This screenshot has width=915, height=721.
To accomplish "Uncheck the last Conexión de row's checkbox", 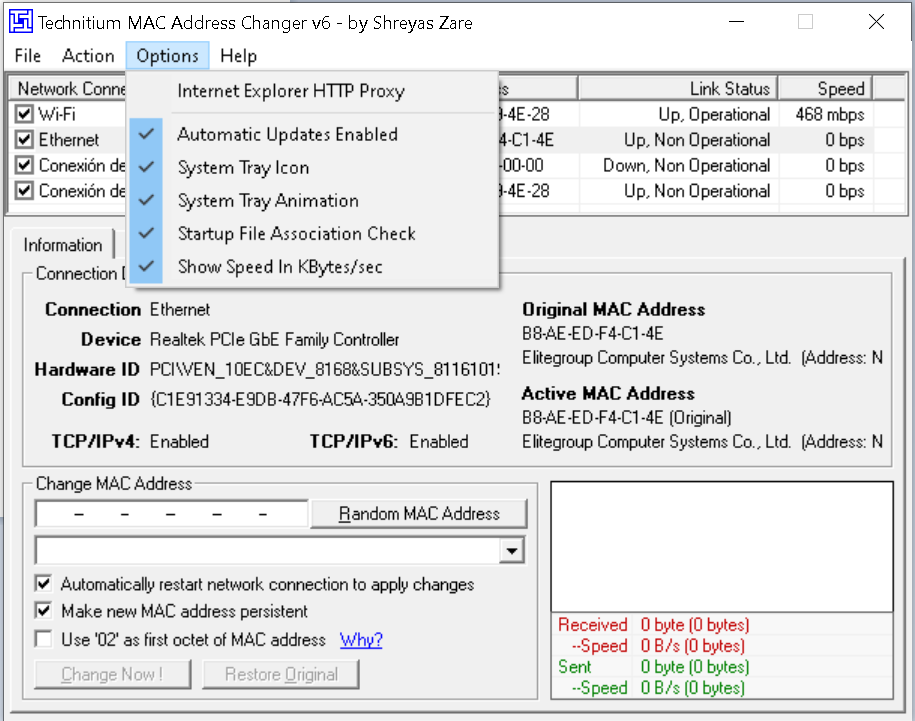I will click(24, 191).
